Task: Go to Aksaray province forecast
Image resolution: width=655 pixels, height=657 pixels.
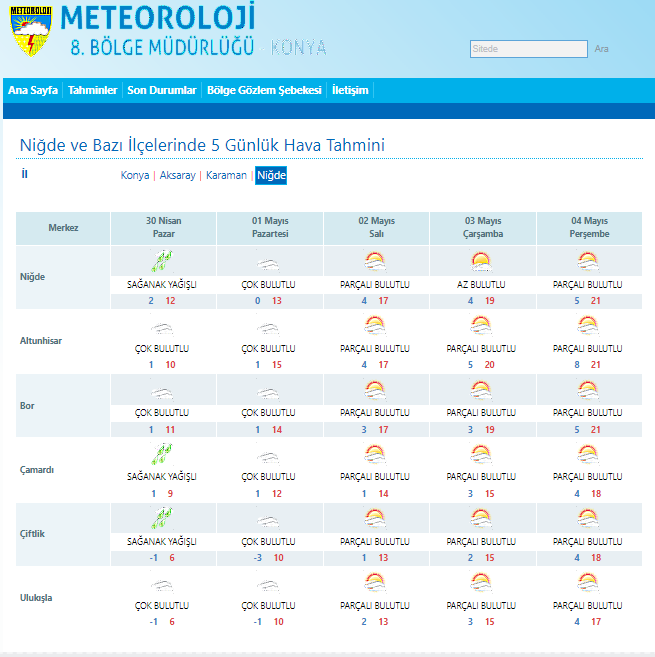Action: pos(178,175)
